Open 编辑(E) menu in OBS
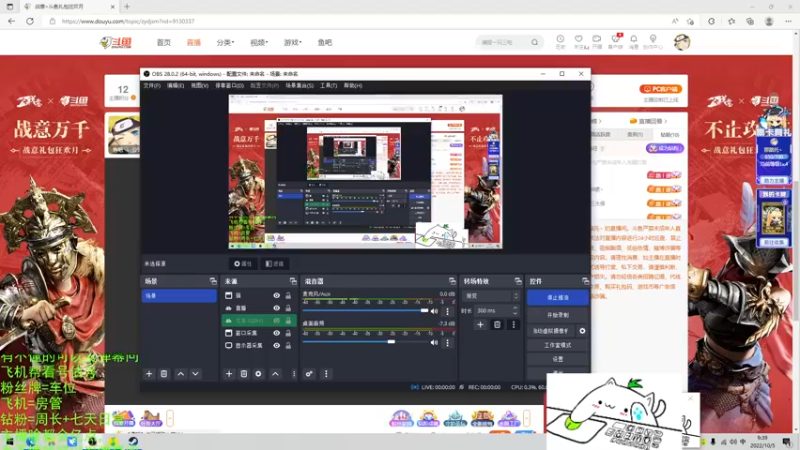800x450 pixels. (175, 86)
